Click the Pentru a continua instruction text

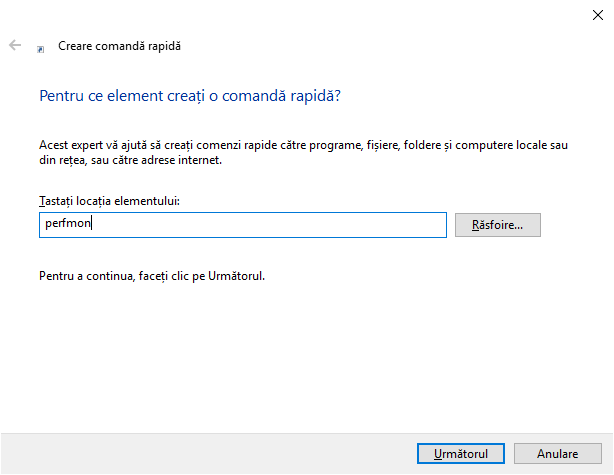[152, 276]
